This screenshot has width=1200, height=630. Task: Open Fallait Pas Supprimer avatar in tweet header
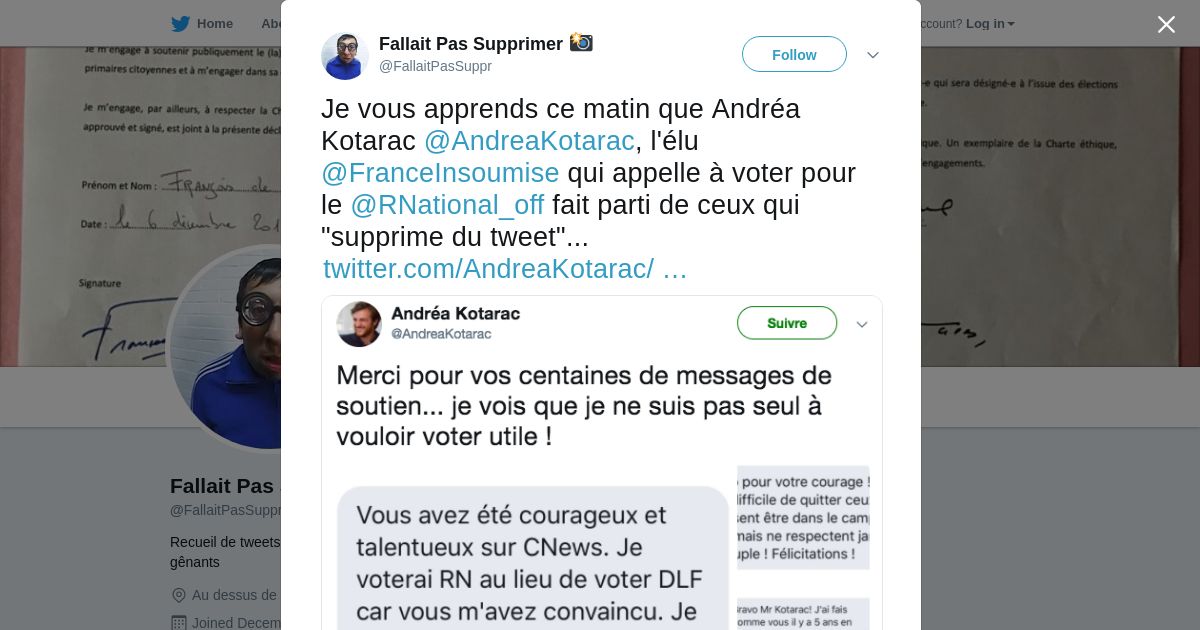(x=345, y=56)
